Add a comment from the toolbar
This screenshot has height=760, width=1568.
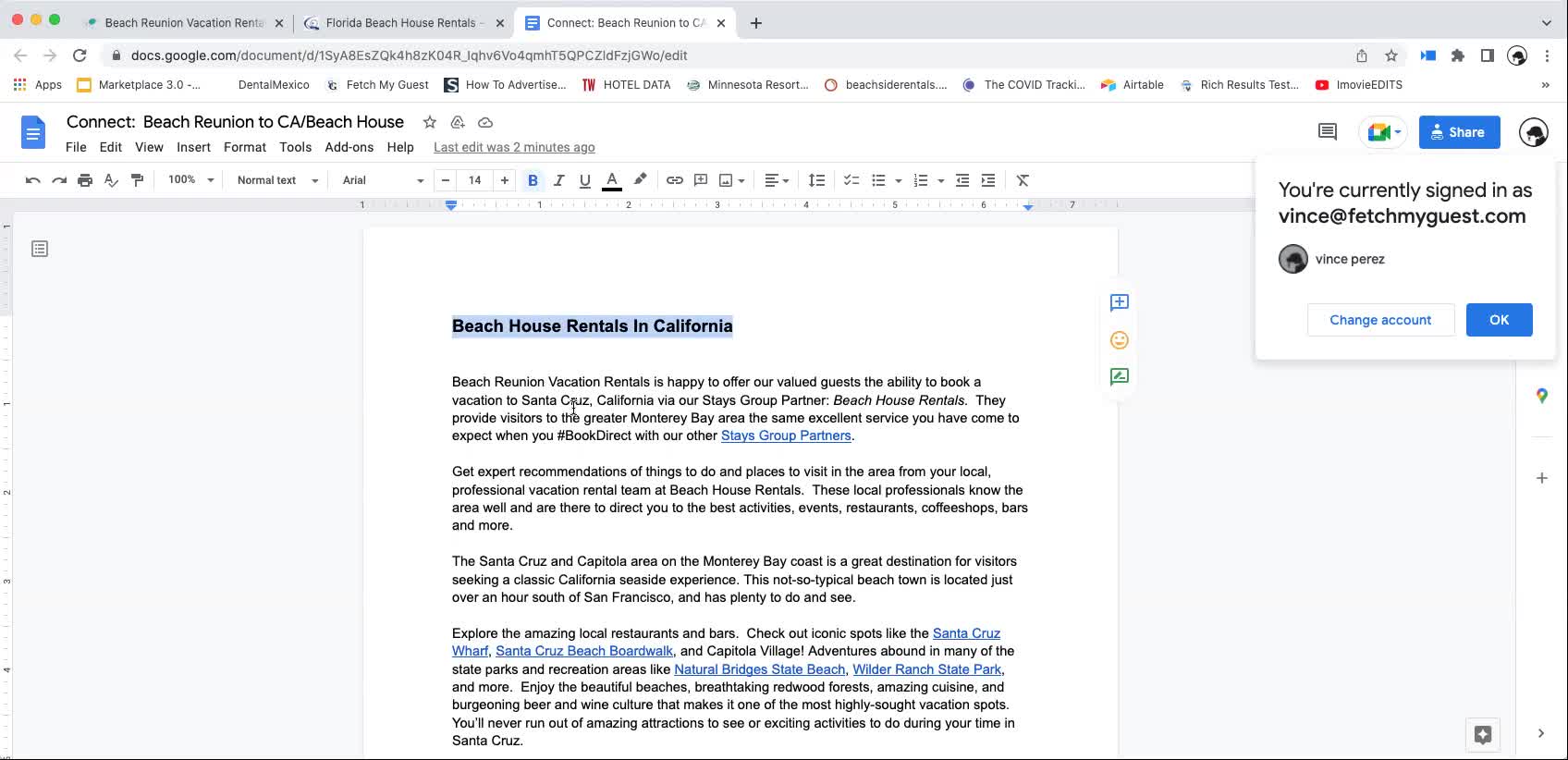(701, 180)
